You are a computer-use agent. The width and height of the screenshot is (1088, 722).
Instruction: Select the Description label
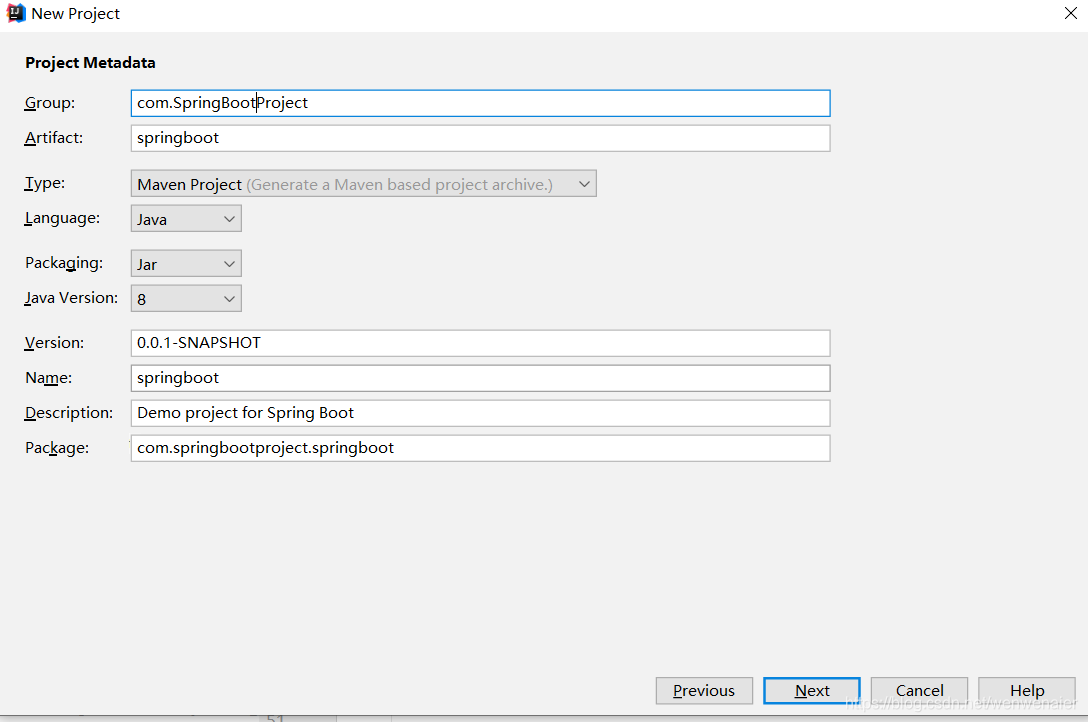coord(69,413)
